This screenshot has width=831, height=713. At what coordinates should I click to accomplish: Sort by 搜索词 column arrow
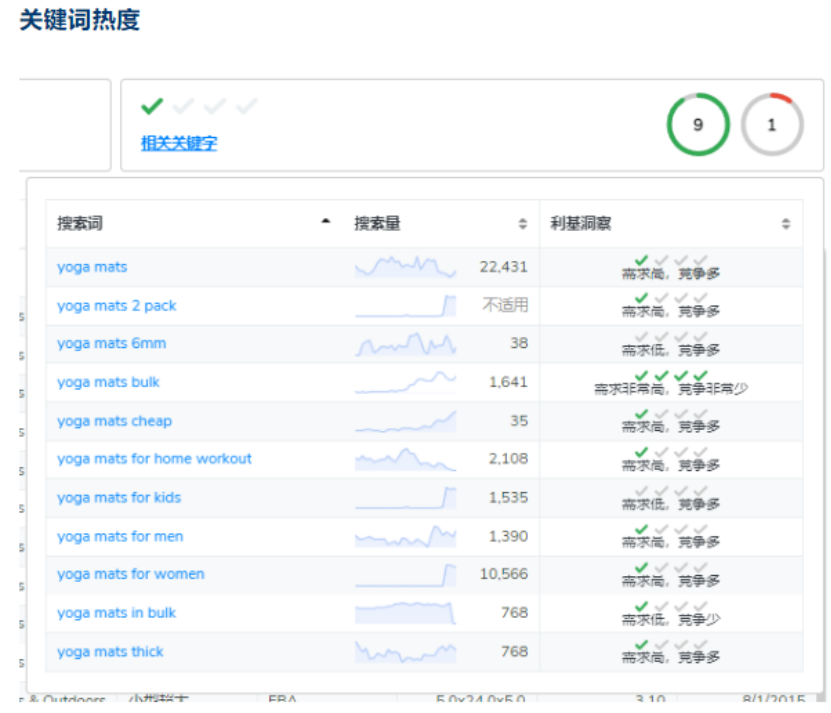325,223
